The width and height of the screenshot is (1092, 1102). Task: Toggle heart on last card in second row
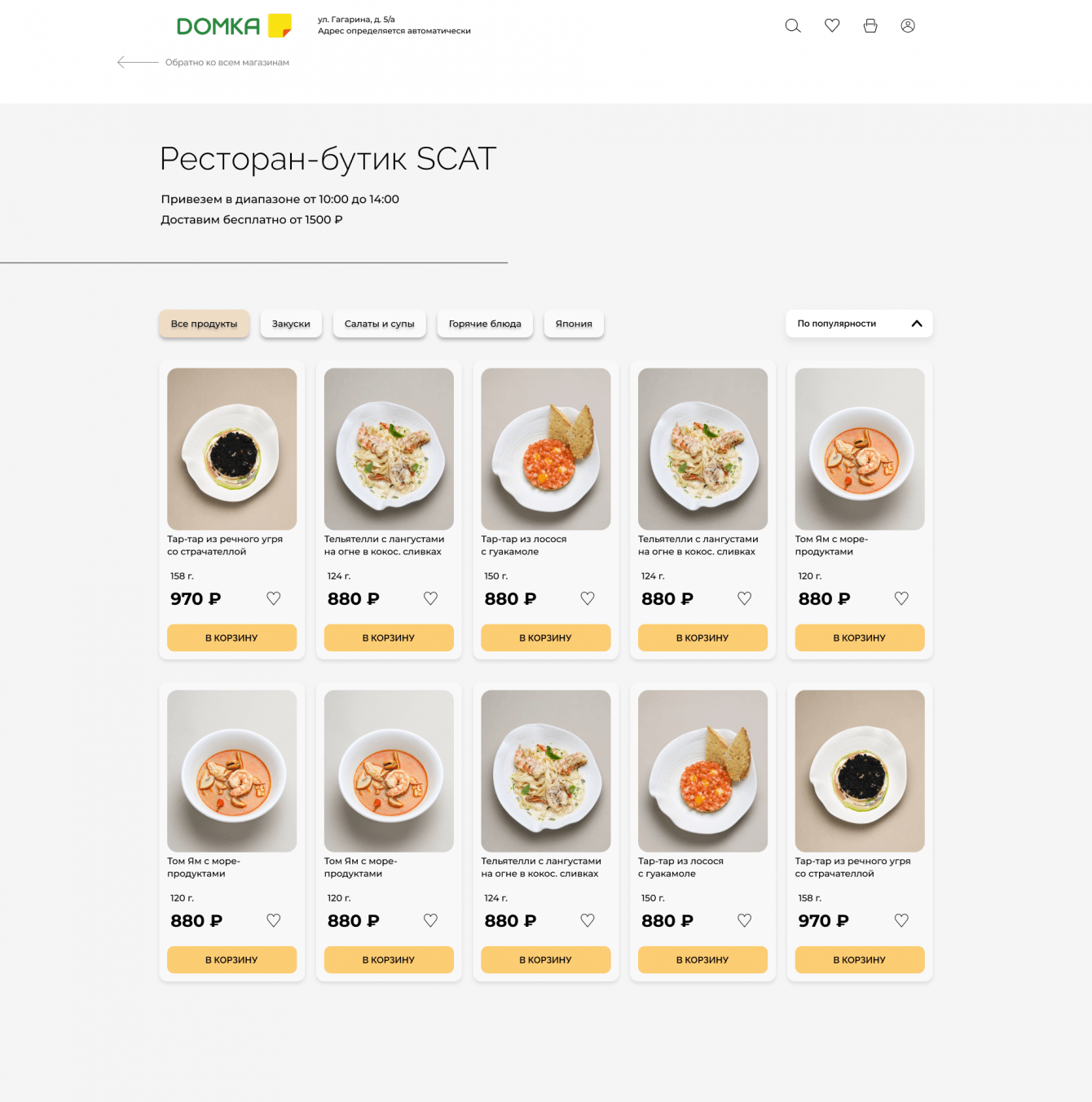901,920
